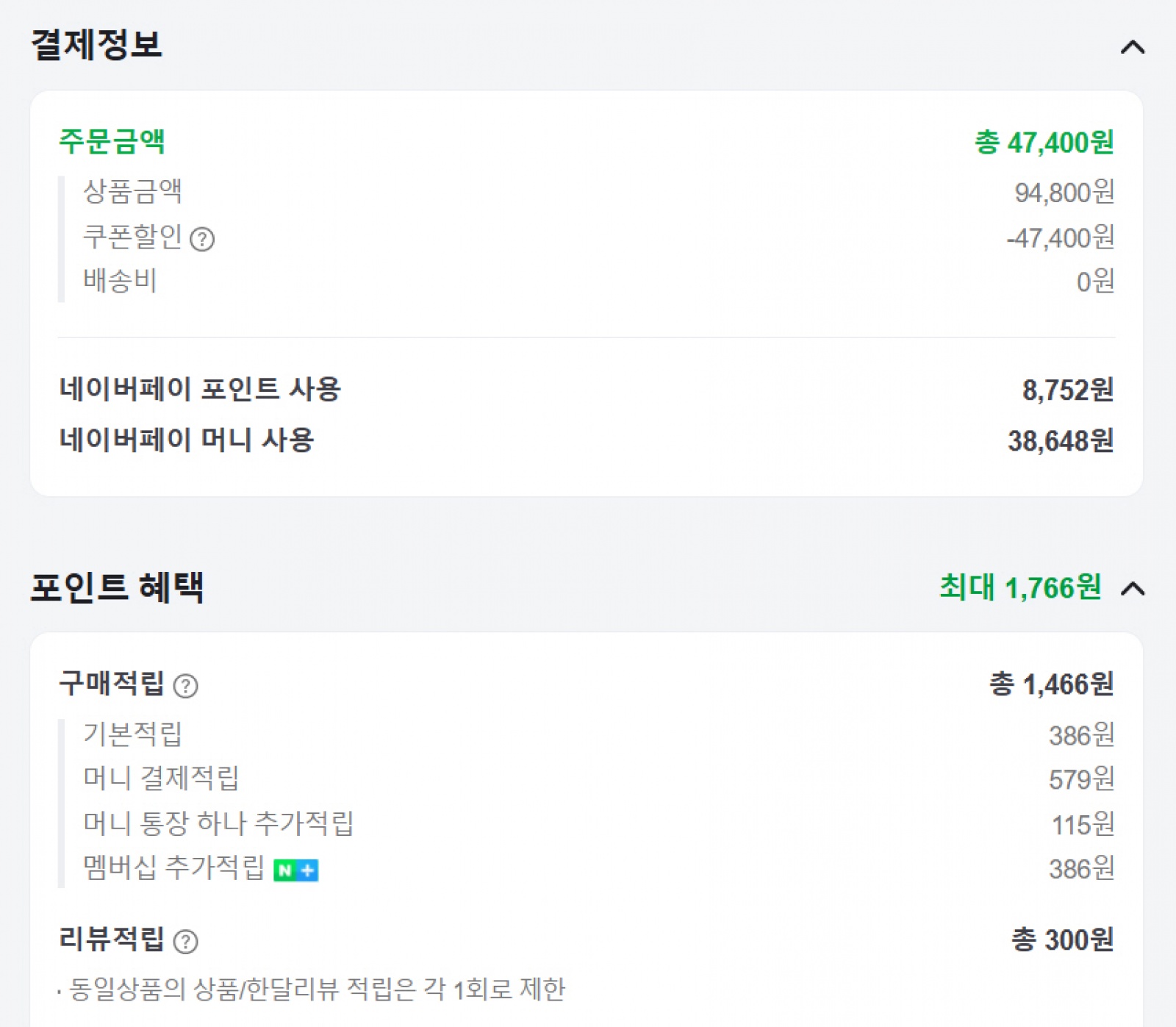Open the 쿠폰할인 help question-mark icon
Screen dimensions: 1176x1027
click(x=202, y=240)
